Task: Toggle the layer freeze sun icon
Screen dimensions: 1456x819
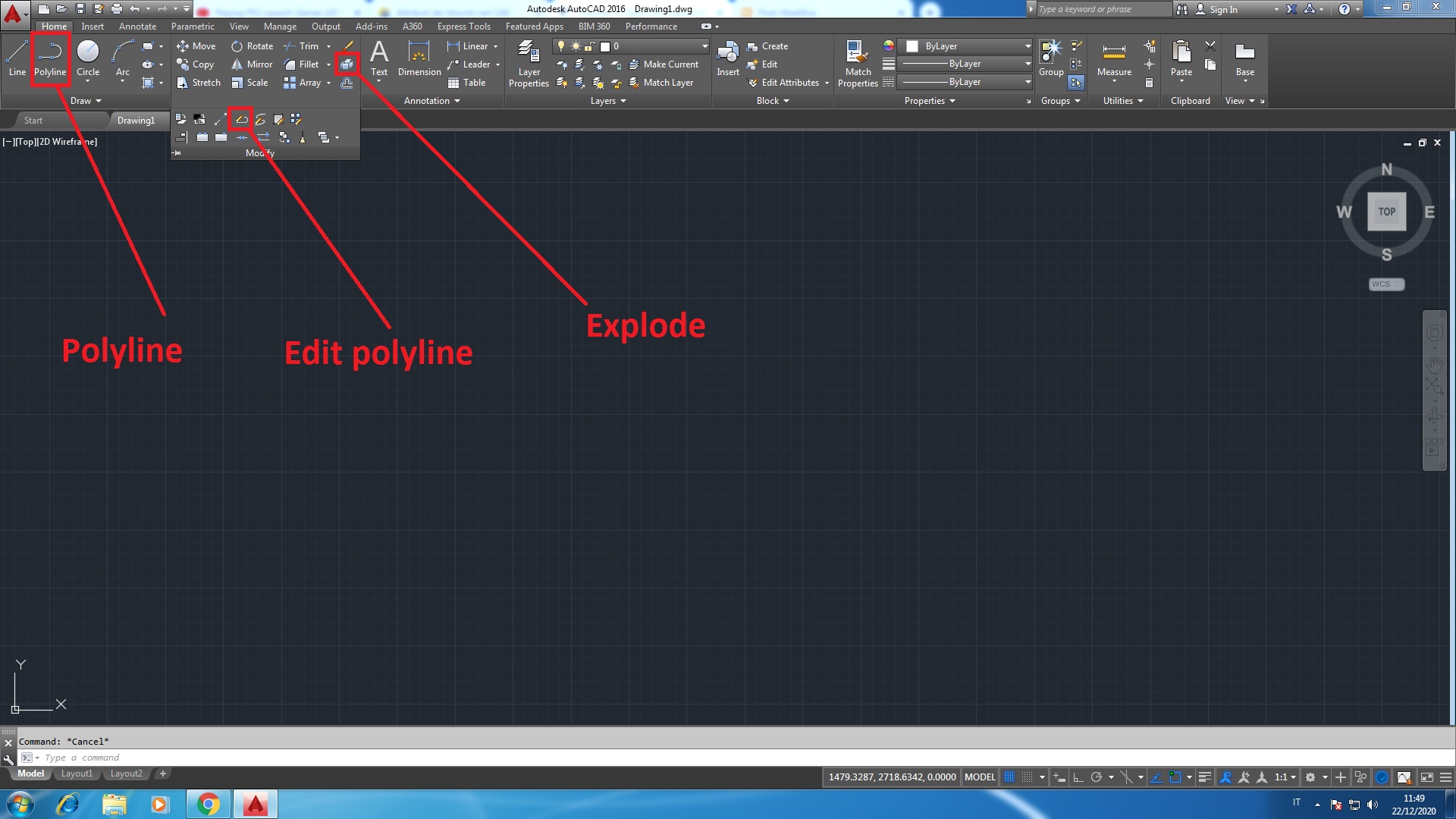Action: (x=575, y=45)
